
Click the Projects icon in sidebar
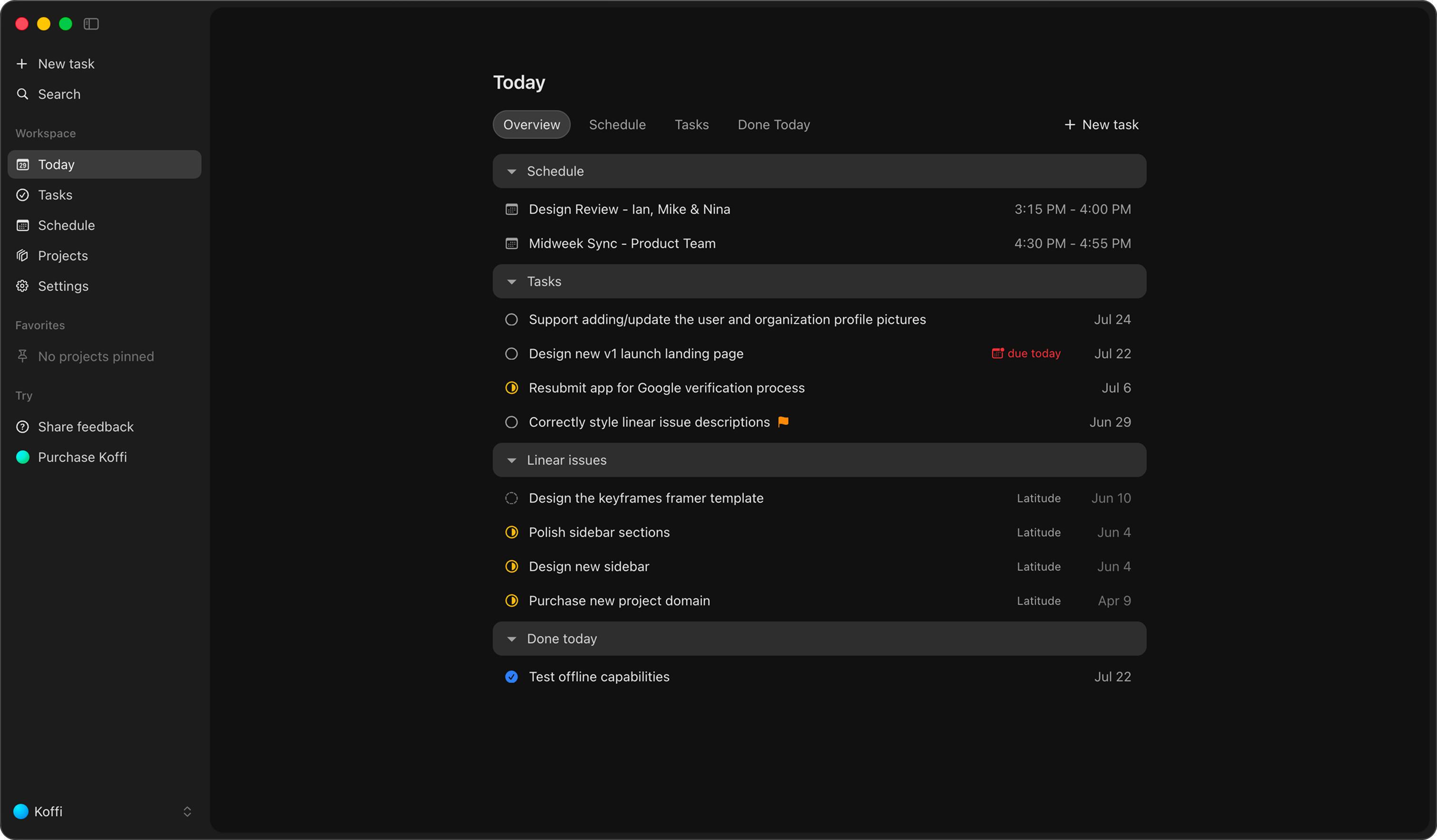[22, 256]
